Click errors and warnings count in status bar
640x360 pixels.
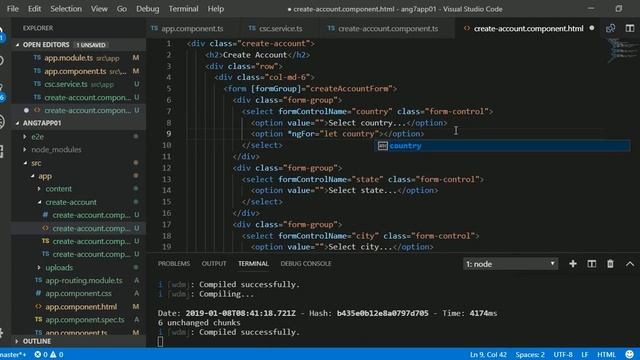[49, 354]
